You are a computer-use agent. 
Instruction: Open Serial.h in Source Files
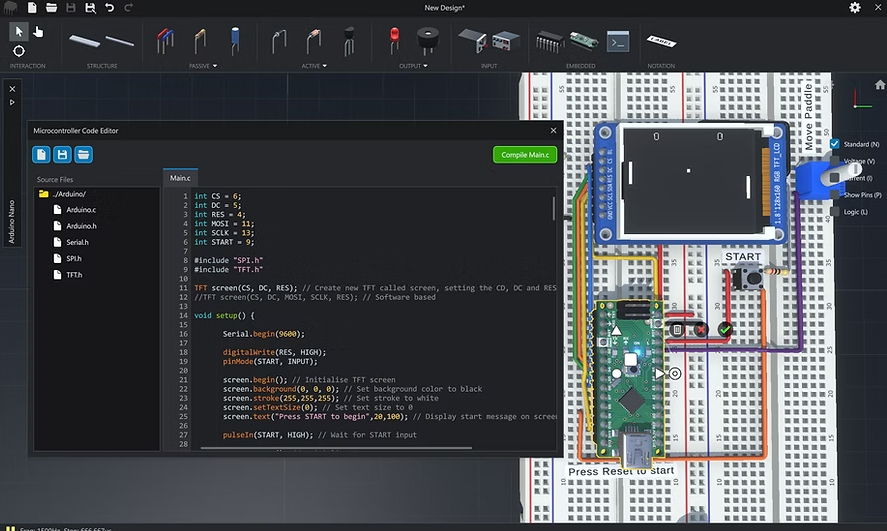pyautogui.click(x=77, y=242)
